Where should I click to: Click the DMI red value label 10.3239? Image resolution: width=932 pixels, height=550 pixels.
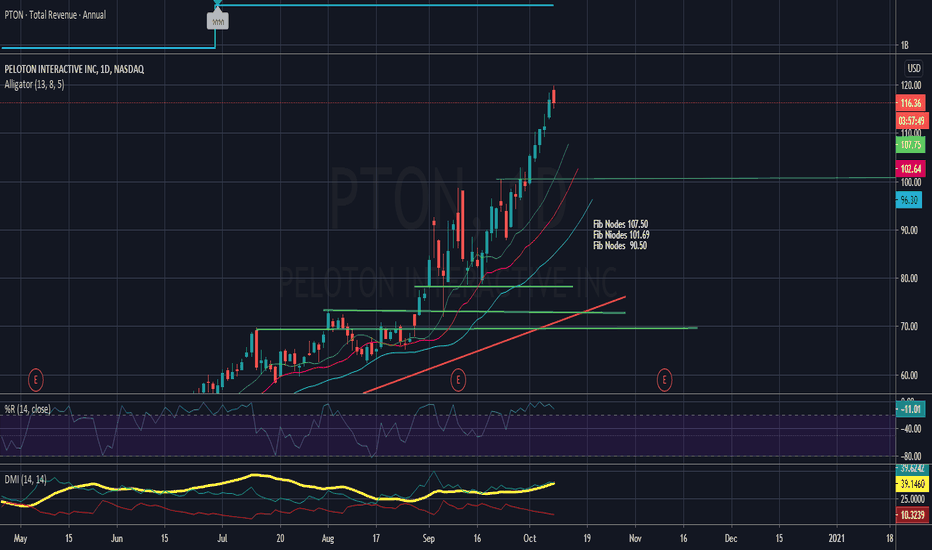[912, 515]
